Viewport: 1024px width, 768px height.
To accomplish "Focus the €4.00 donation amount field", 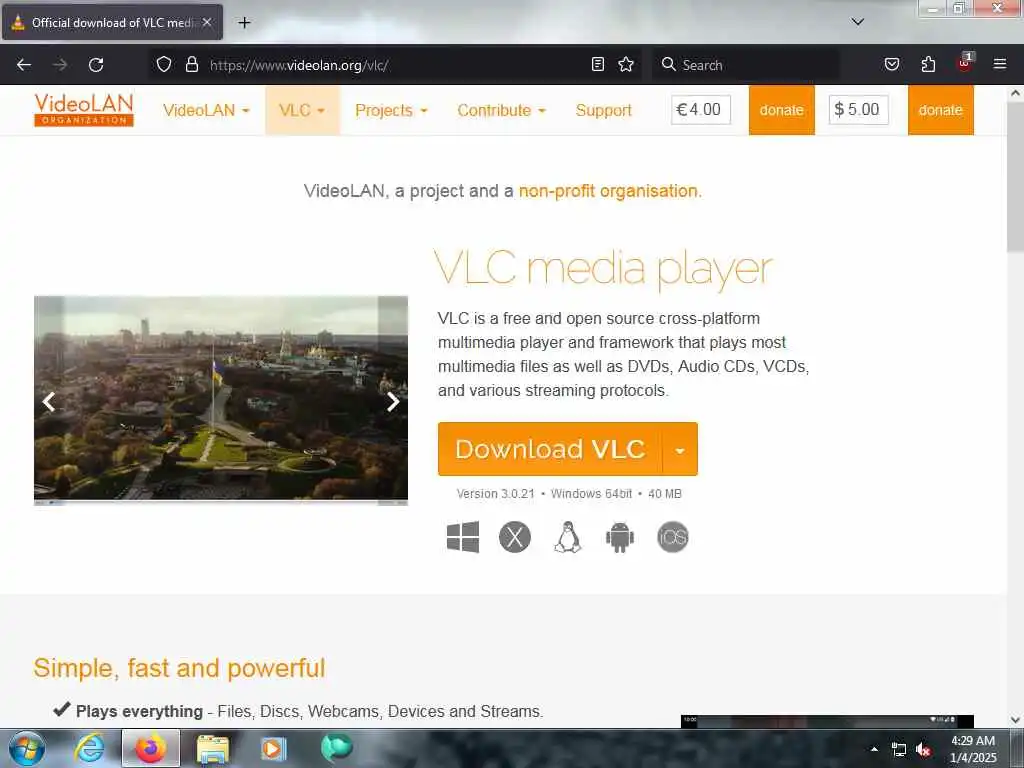I will (x=701, y=110).
